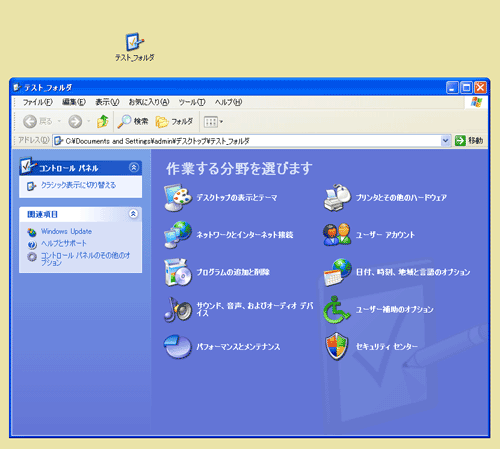Click the user accounts people icon
500x449 pixels.
(337, 235)
